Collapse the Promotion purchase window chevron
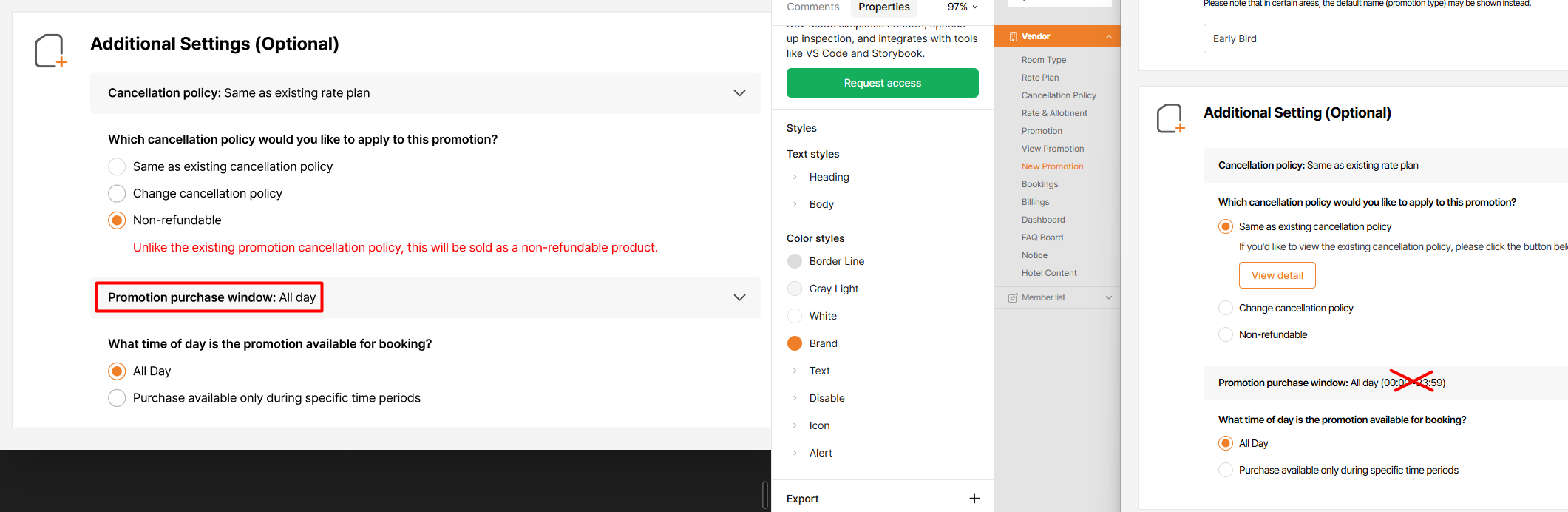Viewport: 1568px width, 512px height. 739,297
